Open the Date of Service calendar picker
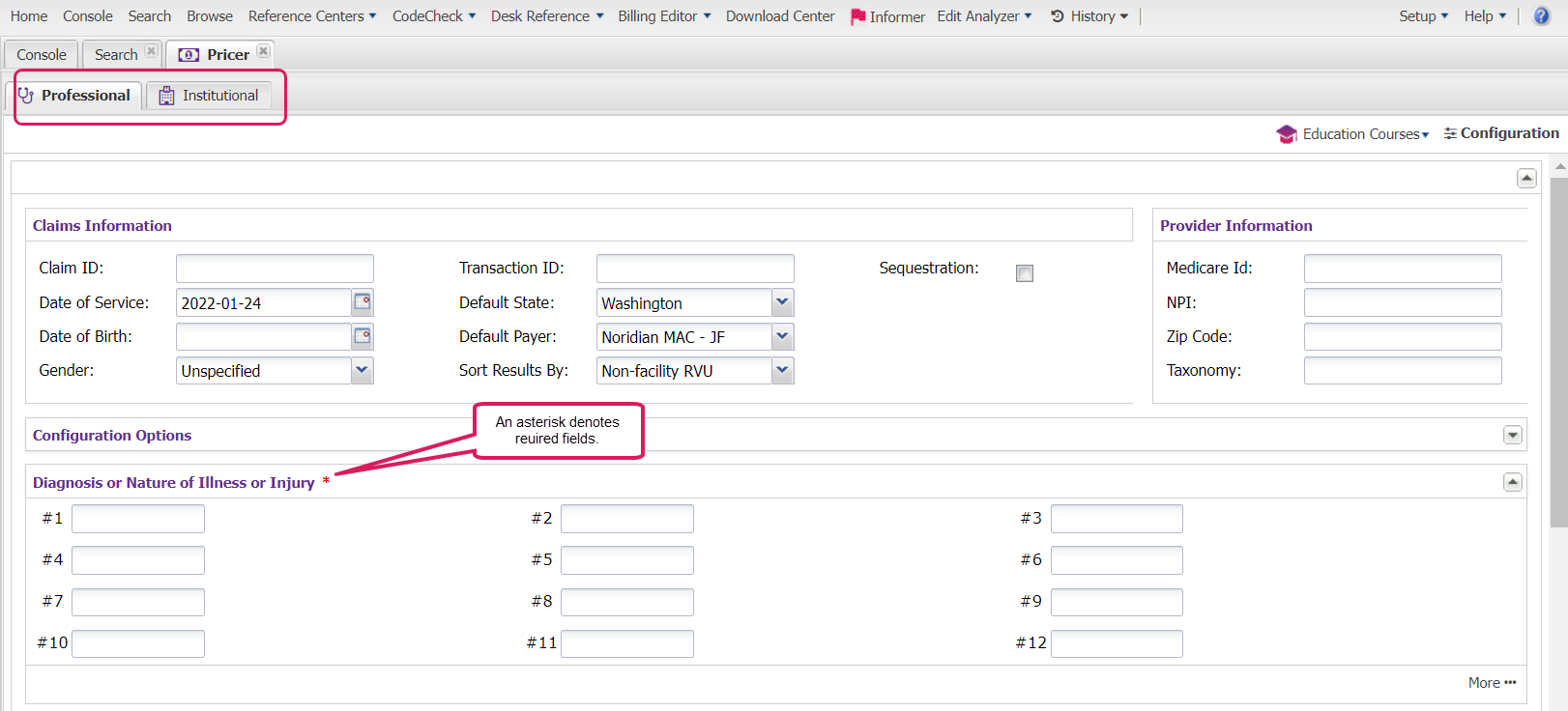 pos(363,302)
